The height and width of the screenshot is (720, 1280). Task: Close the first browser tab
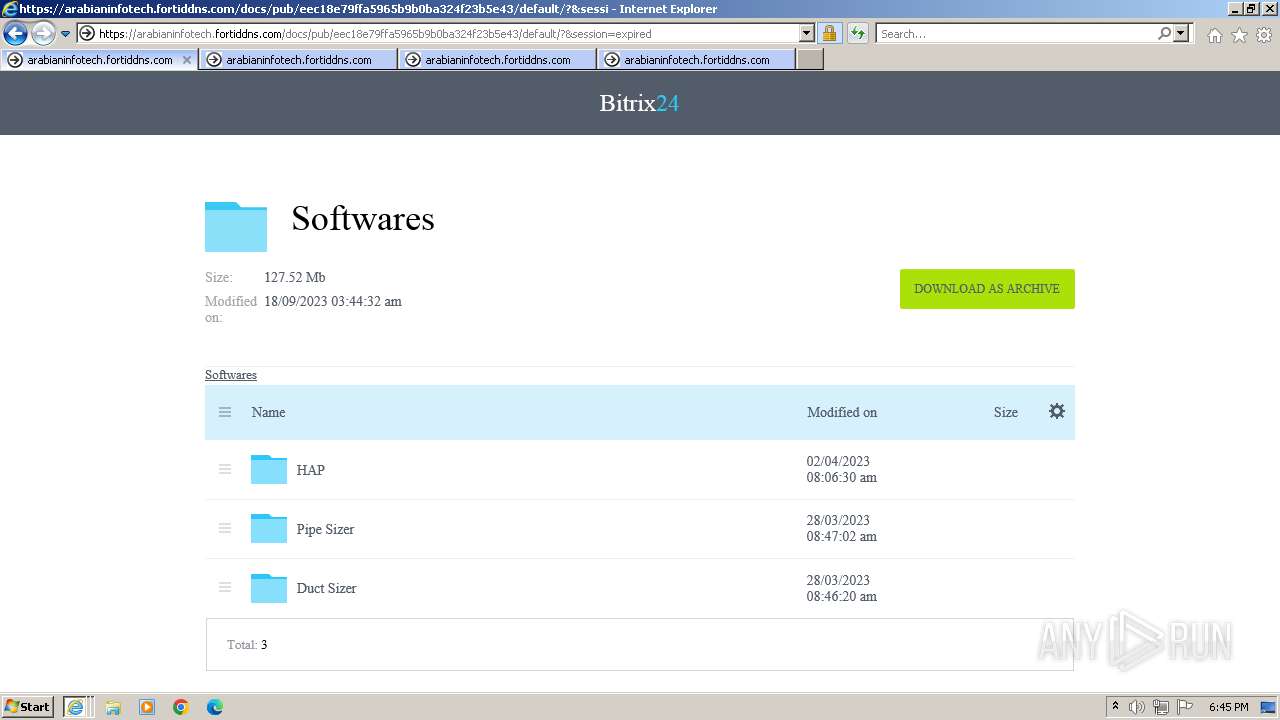click(186, 60)
